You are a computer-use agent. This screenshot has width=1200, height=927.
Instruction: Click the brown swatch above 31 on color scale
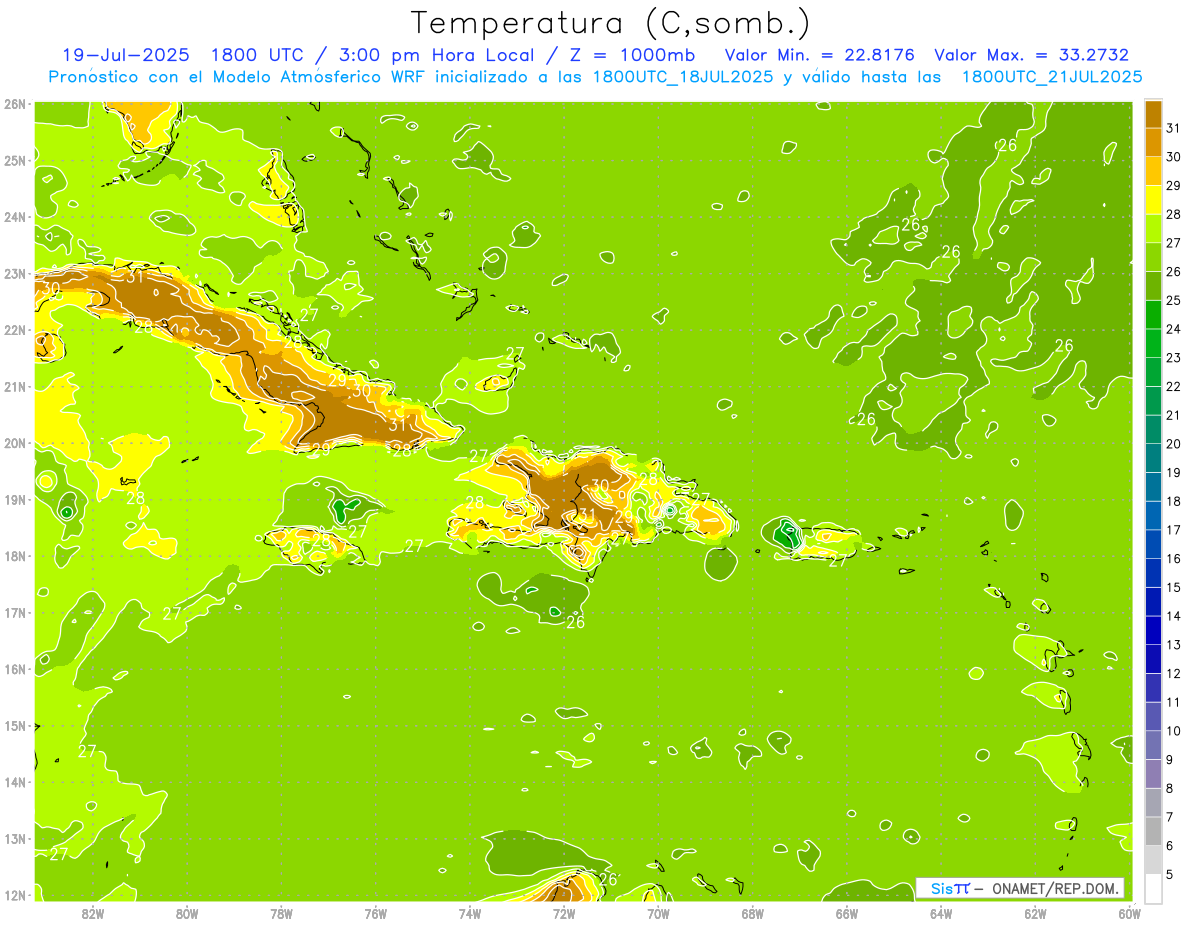(1153, 114)
